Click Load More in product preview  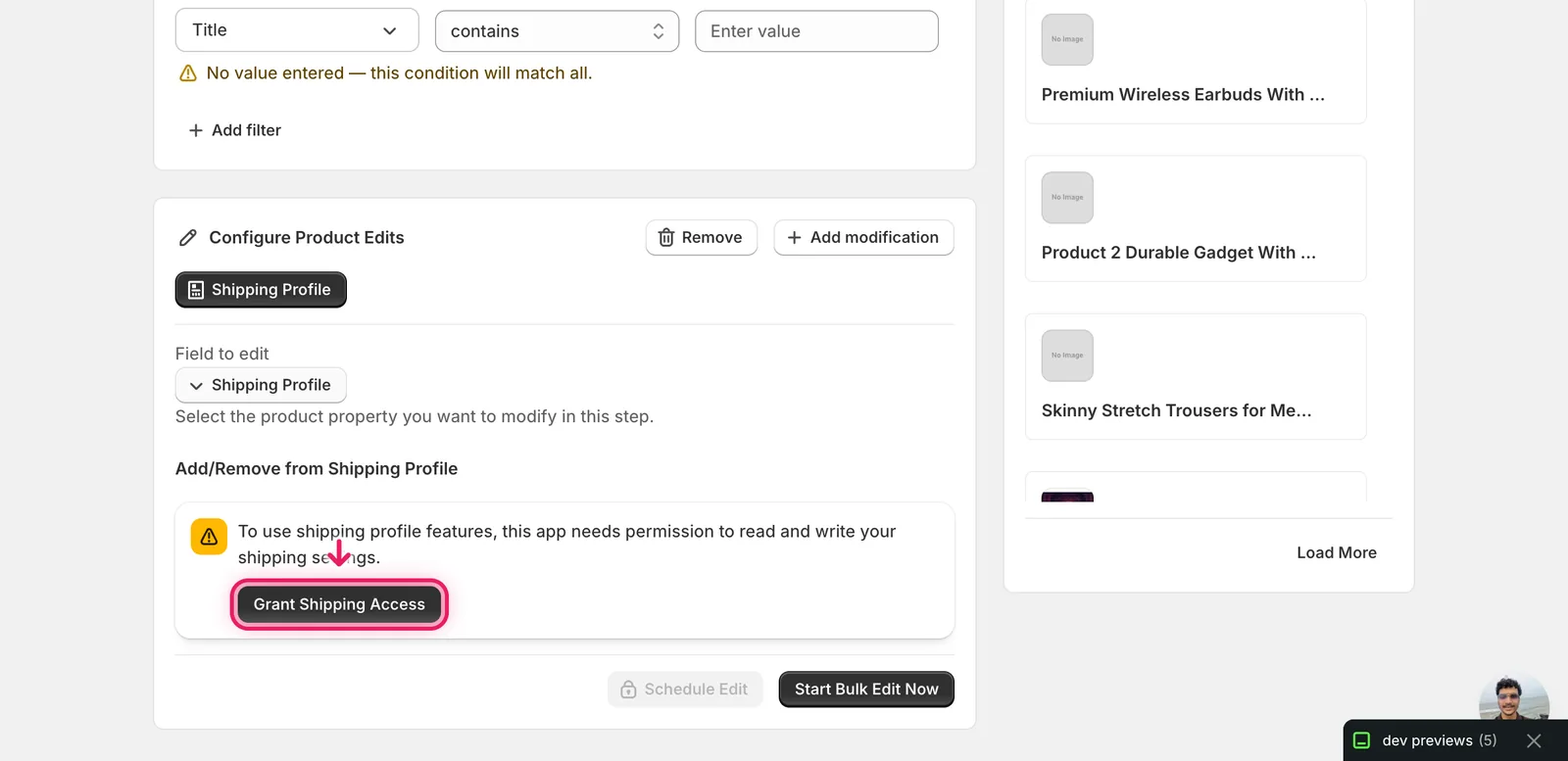pos(1337,552)
